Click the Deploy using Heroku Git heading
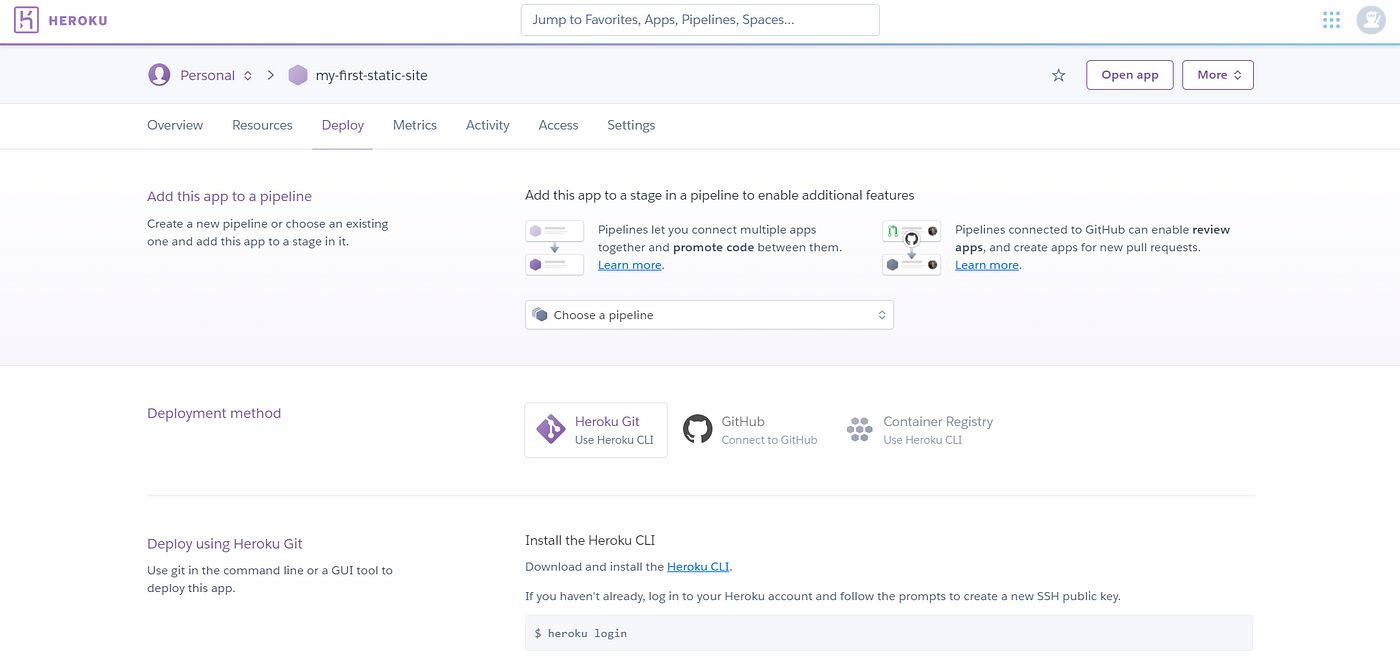 coord(225,544)
